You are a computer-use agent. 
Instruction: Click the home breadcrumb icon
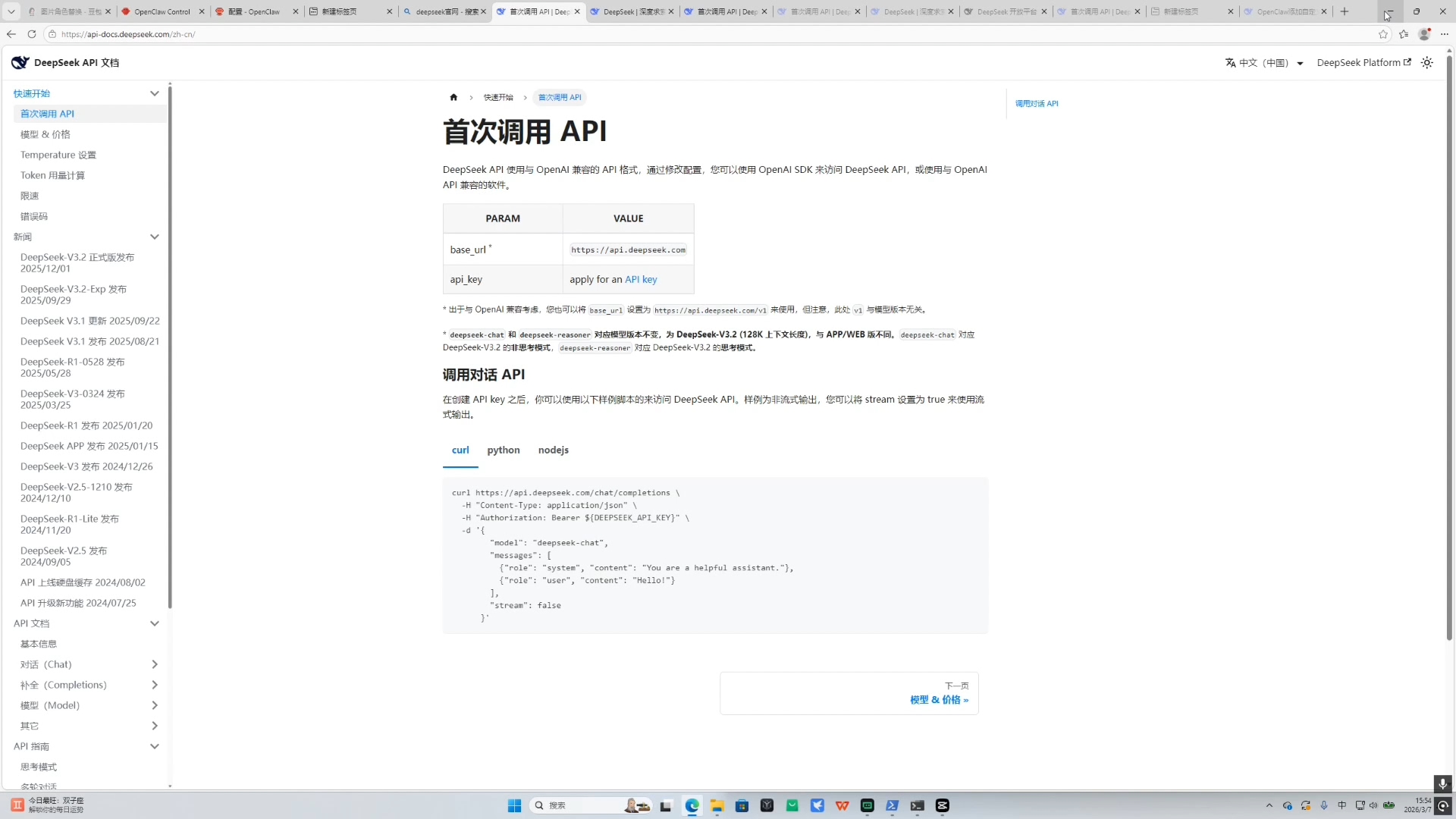coord(453,97)
